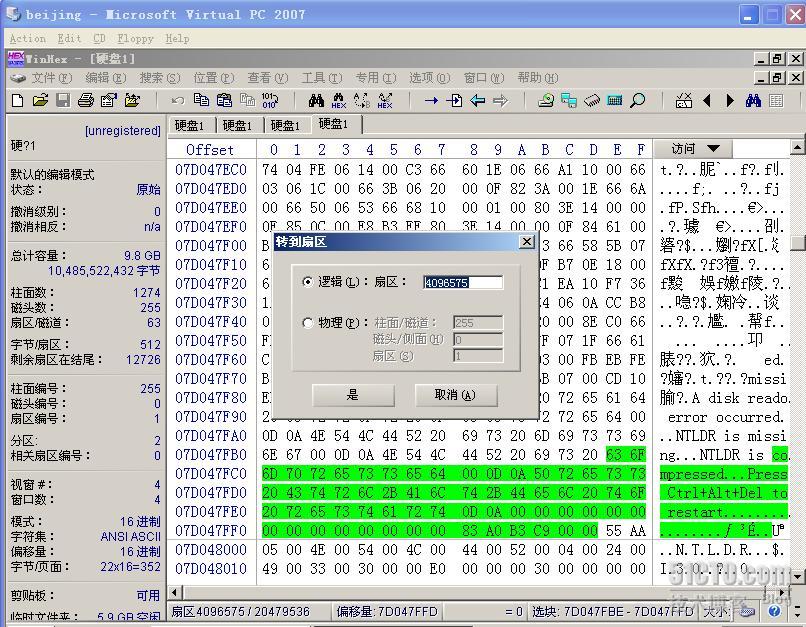The width and height of the screenshot is (806, 627).
Task: Open the 查看(V) menu
Action: coord(268,78)
